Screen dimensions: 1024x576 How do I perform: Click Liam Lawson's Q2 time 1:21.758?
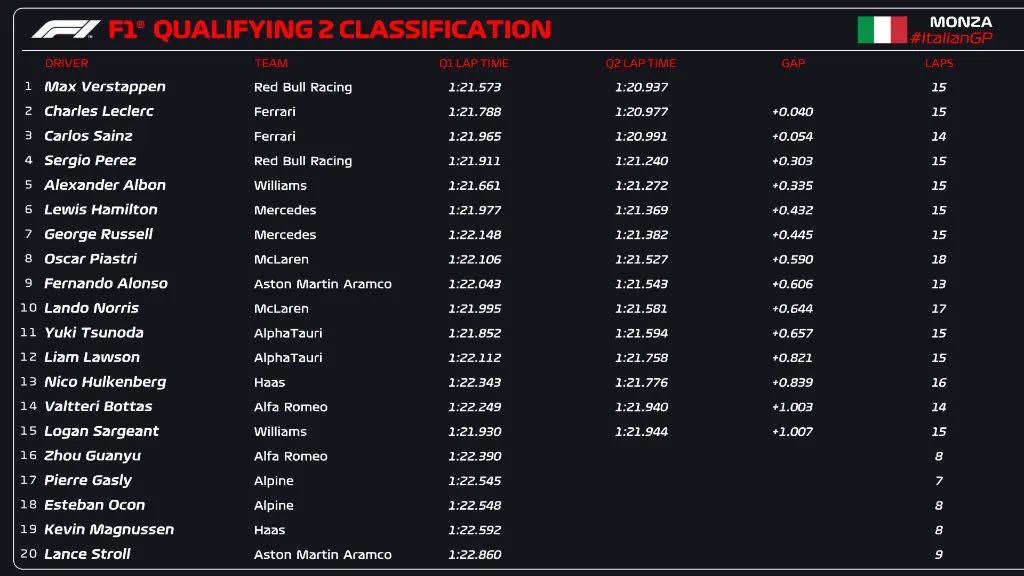(641, 358)
